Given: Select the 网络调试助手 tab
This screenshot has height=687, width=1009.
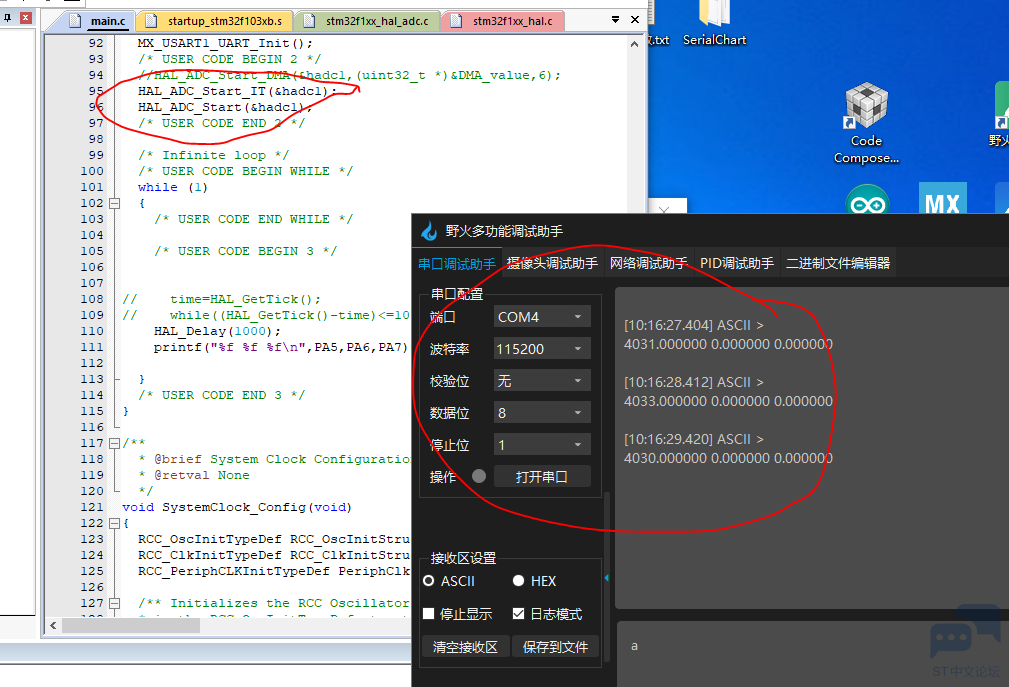Looking at the screenshot, I should click(x=649, y=263).
